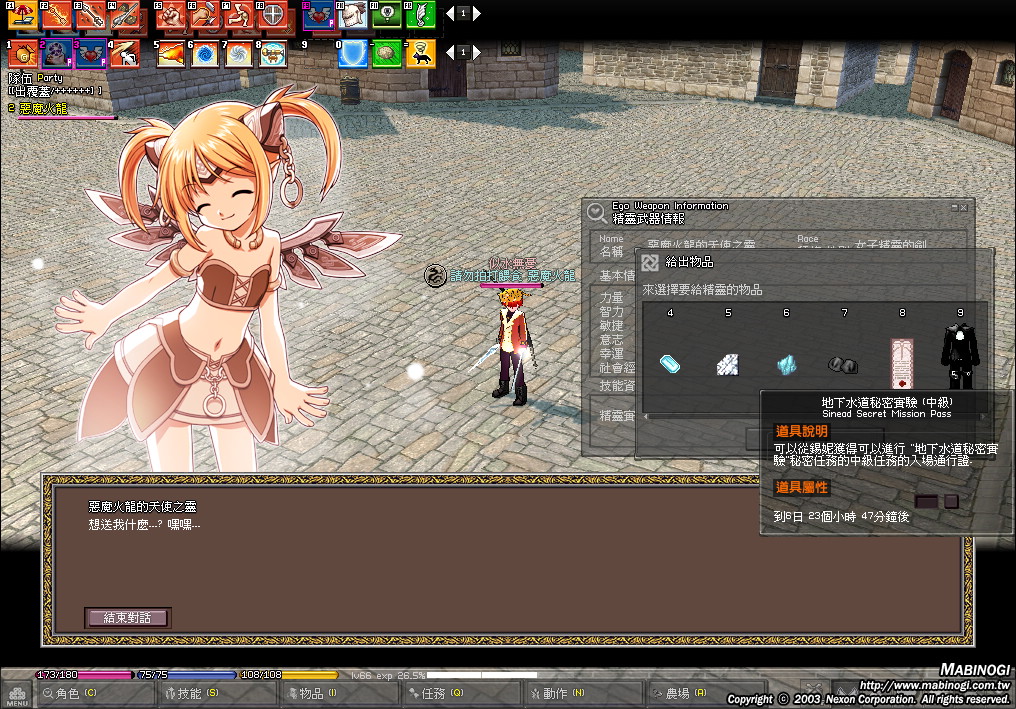This screenshot has height=709, width=1016.
Task: Select the F8 shield defense skill icon
Action: tap(270, 14)
